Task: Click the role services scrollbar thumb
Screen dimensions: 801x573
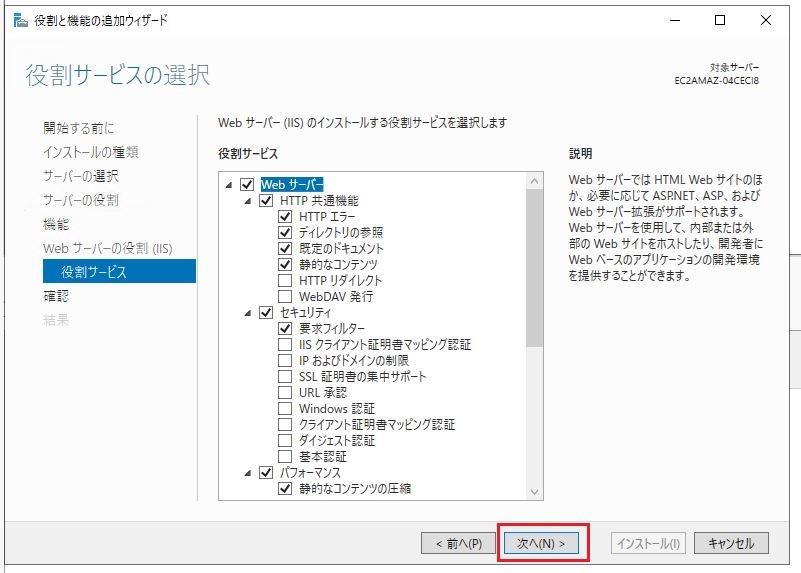Action: point(534,268)
